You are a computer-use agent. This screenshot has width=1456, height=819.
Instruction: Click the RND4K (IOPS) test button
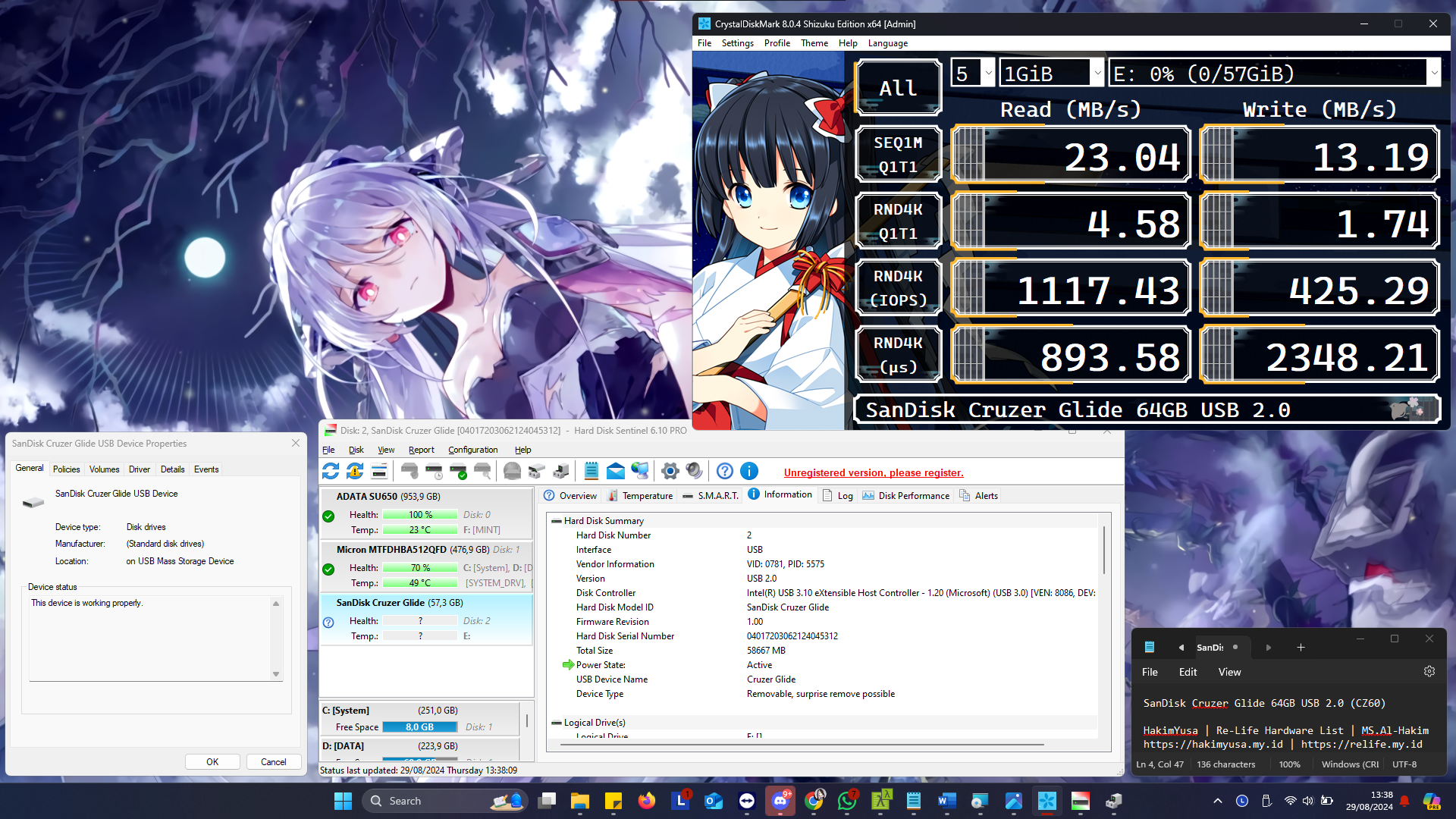point(899,288)
